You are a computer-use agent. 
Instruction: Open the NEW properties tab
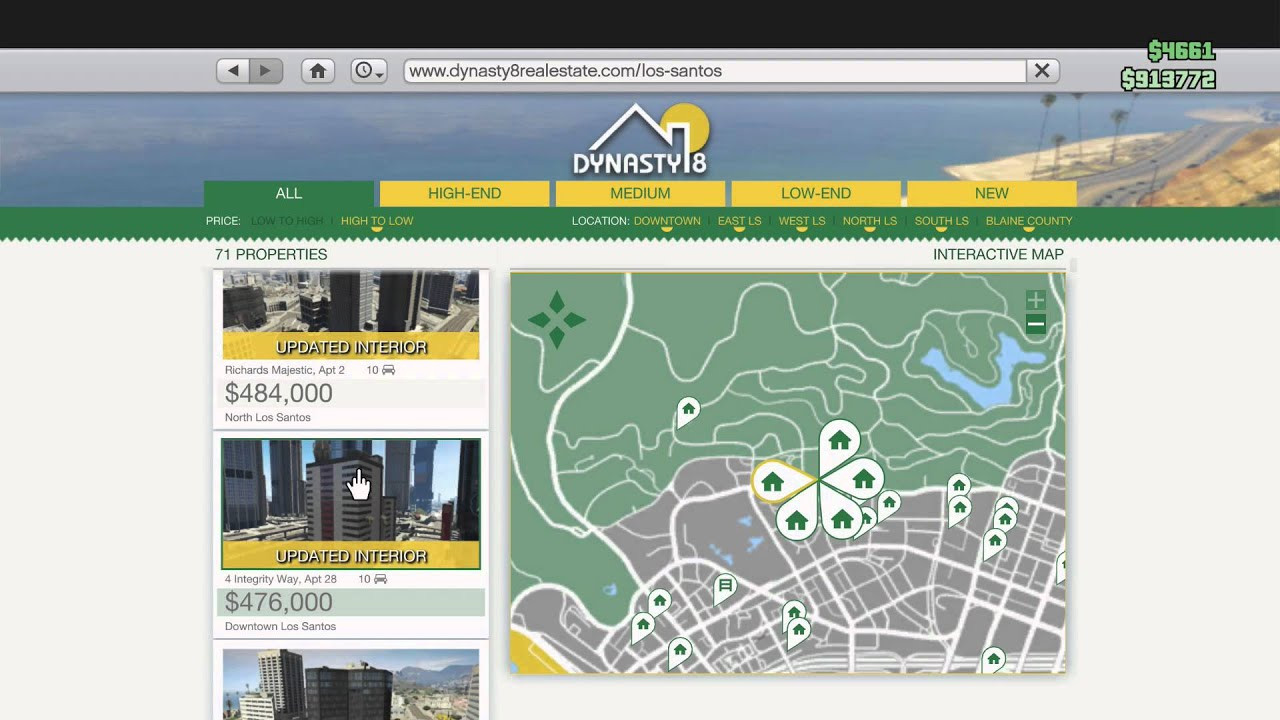pyautogui.click(x=992, y=194)
